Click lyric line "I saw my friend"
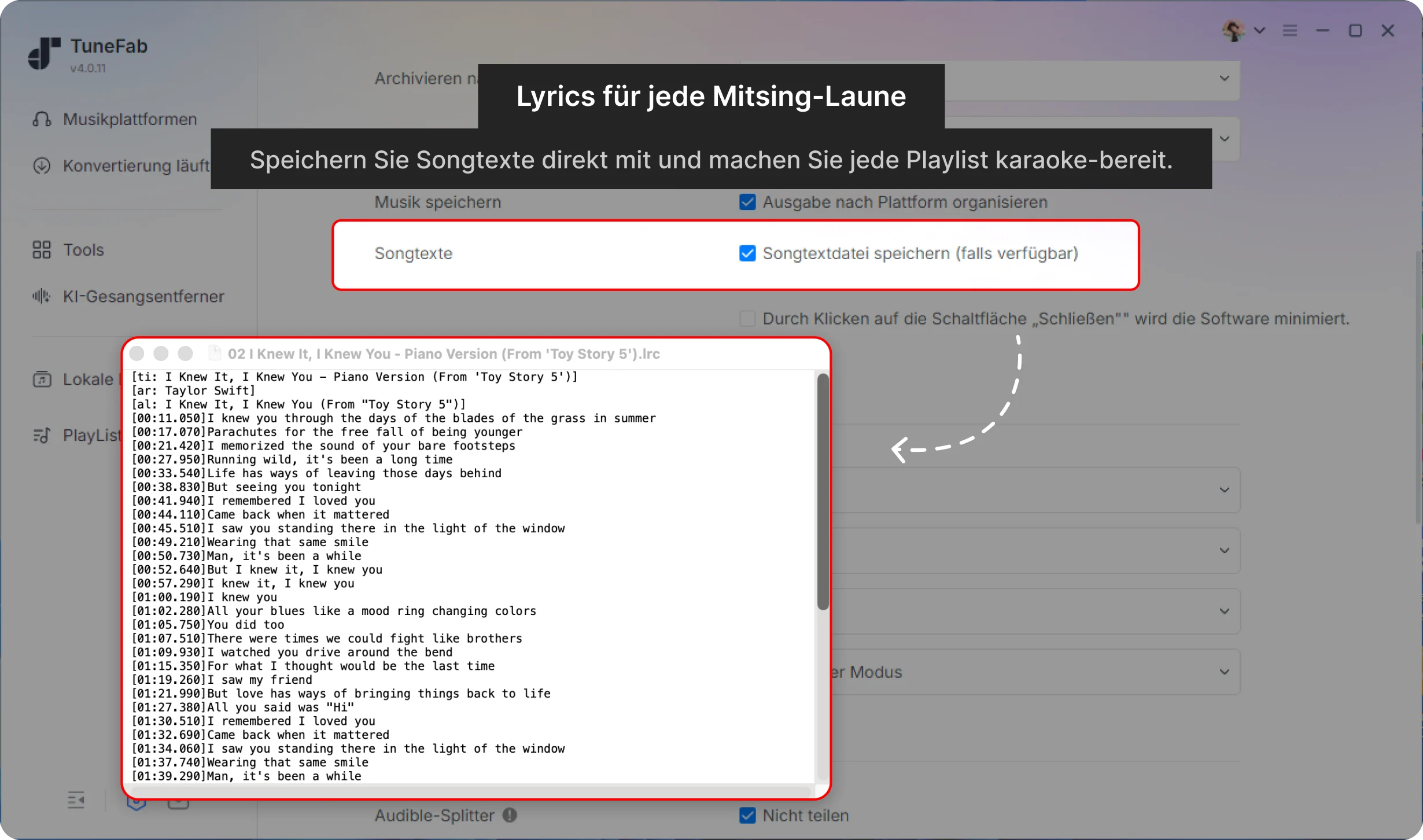The height and width of the screenshot is (840, 1423). click(x=222, y=680)
